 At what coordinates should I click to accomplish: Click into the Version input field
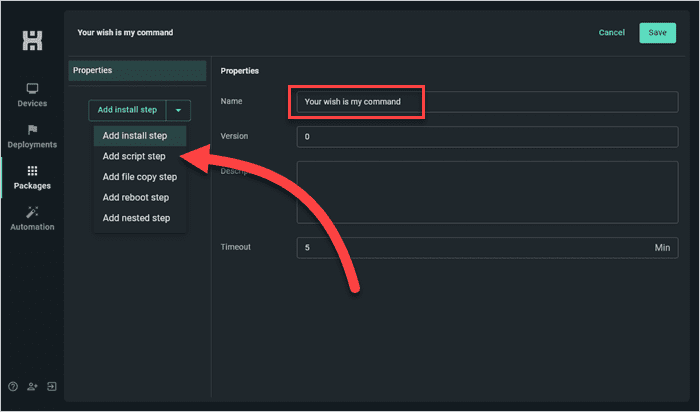(x=488, y=137)
